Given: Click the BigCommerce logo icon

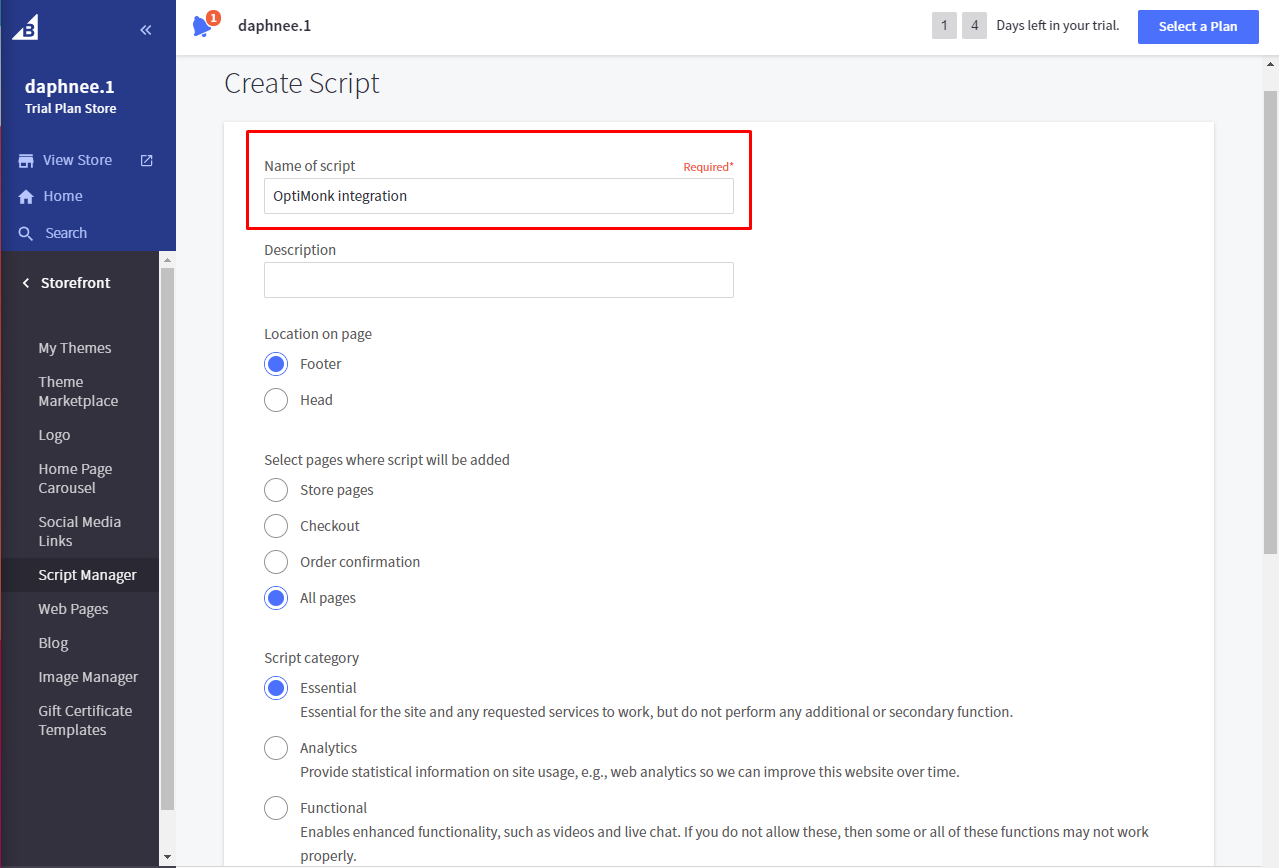Looking at the screenshot, I should click(x=25, y=28).
